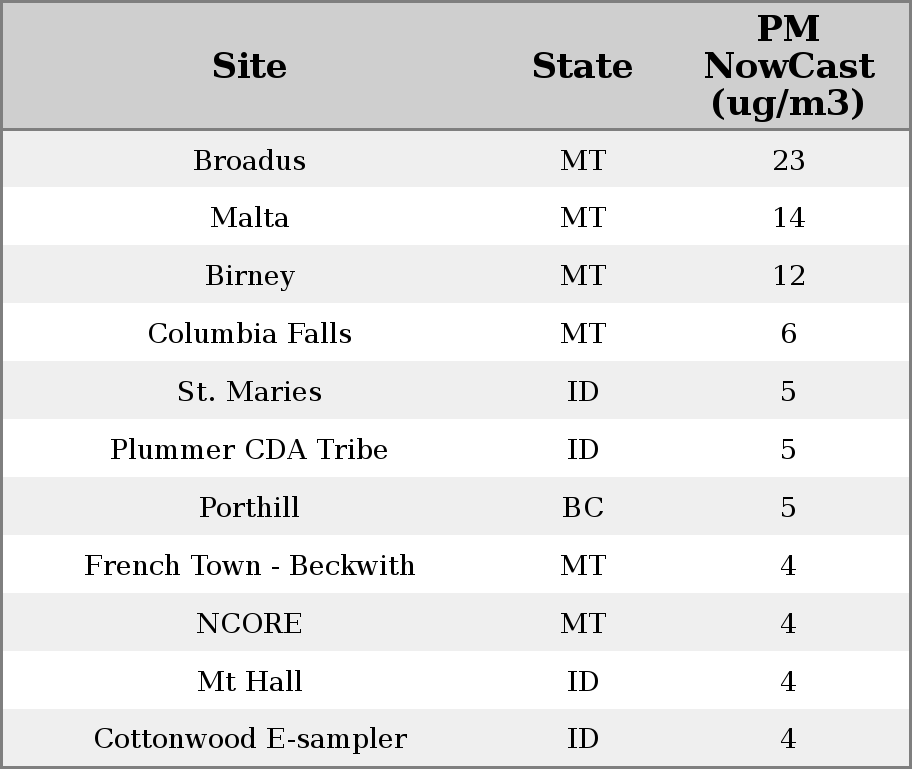The width and height of the screenshot is (912, 769).
Task: Select the NCORE site cell
Action: click(x=249, y=624)
